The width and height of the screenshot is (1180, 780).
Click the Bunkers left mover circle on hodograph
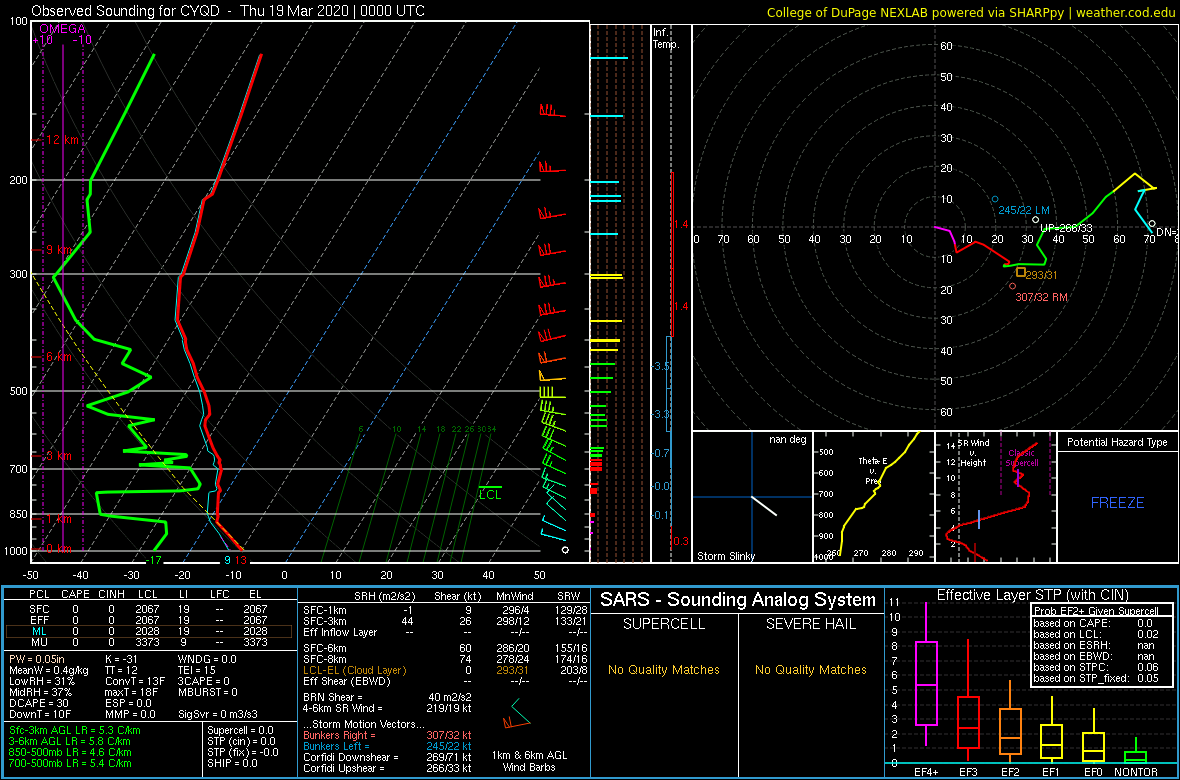click(995, 200)
